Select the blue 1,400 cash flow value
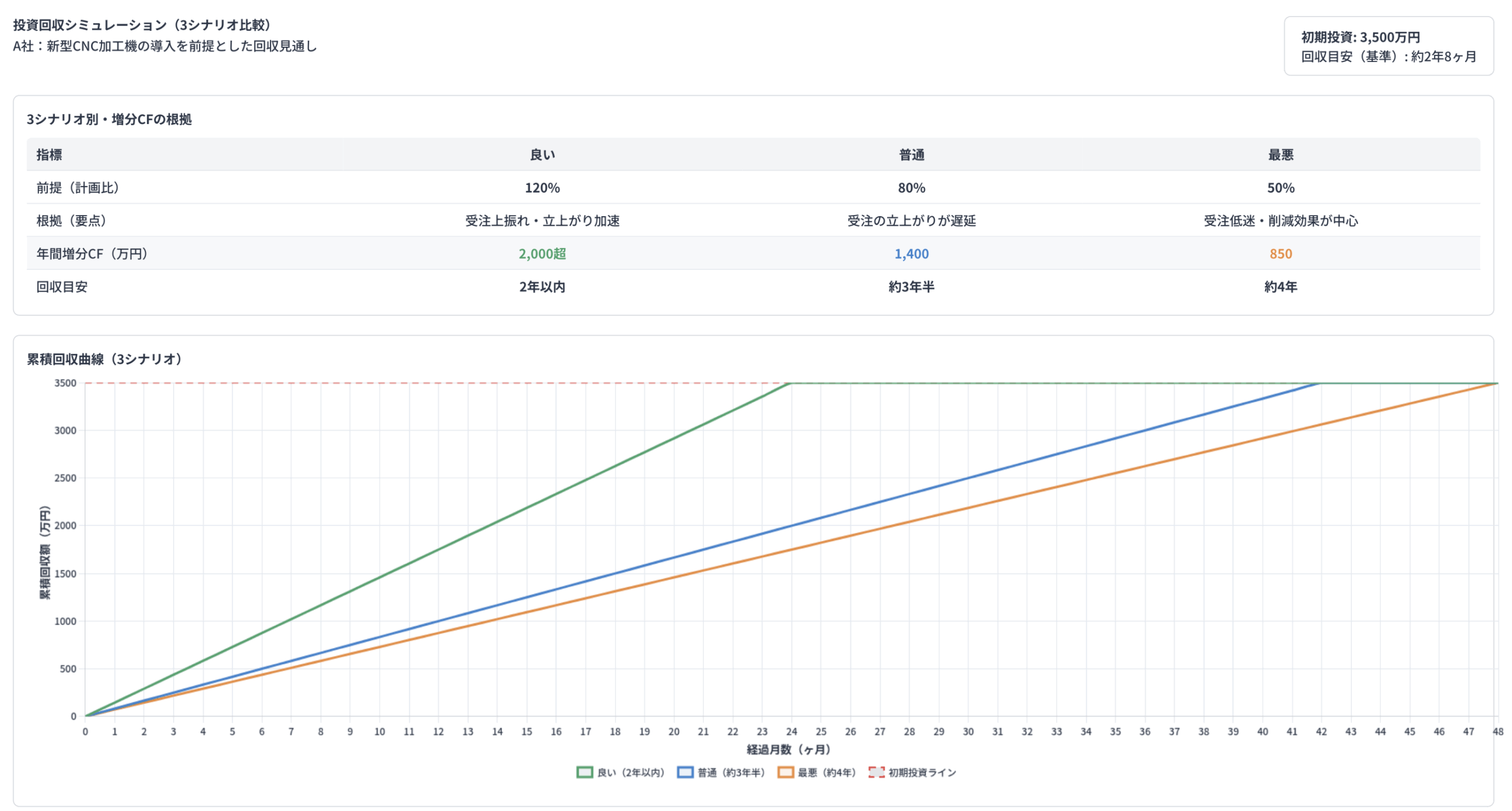Screen dimensions: 1512x811 point(911,253)
